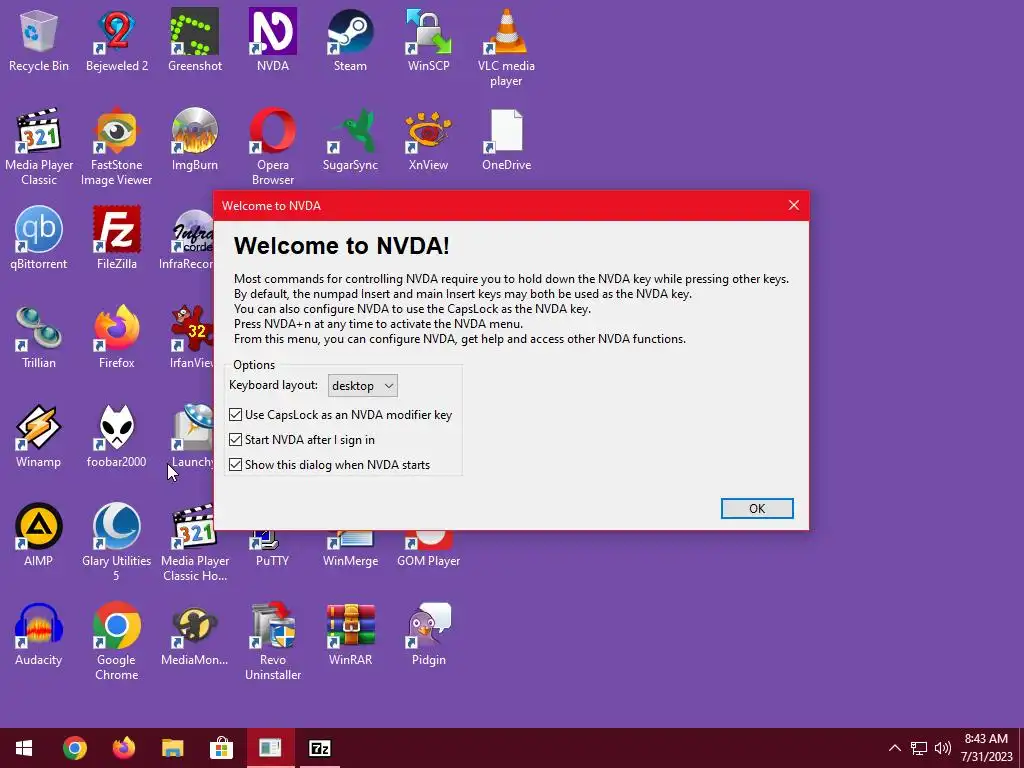Select the Audacity desktop shortcut

[x=39, y=634]
